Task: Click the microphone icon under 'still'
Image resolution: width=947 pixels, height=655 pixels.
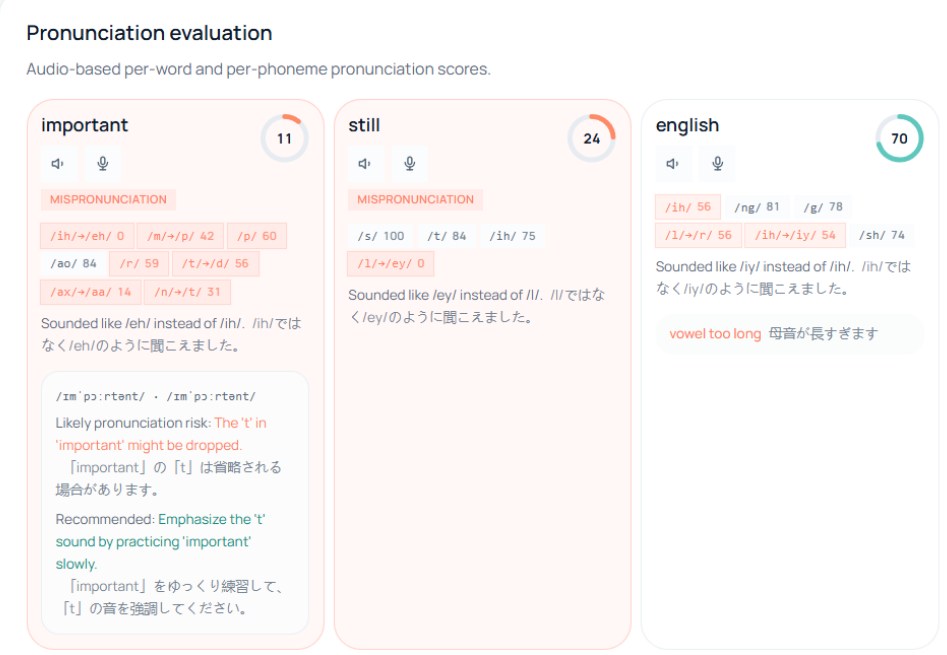Action: (x=409, y=164)
